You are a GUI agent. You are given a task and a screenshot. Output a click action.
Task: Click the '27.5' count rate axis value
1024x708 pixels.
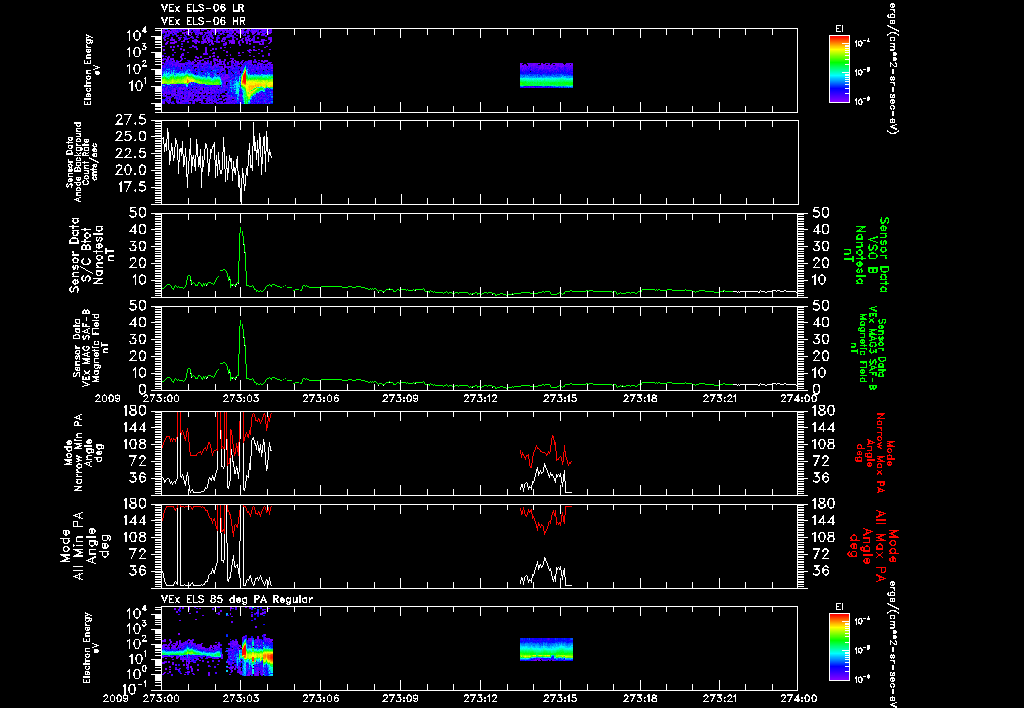click(131, 120)
